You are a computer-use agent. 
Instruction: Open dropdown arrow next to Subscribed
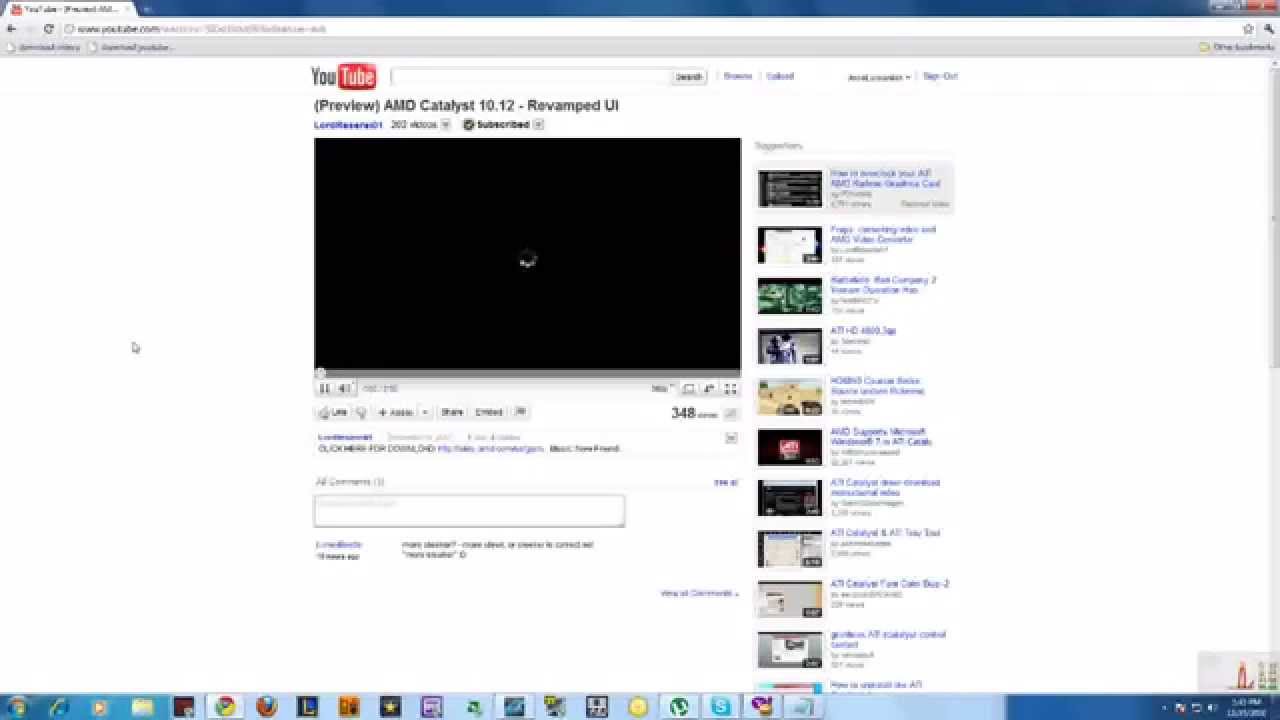(x=538, y=125)
